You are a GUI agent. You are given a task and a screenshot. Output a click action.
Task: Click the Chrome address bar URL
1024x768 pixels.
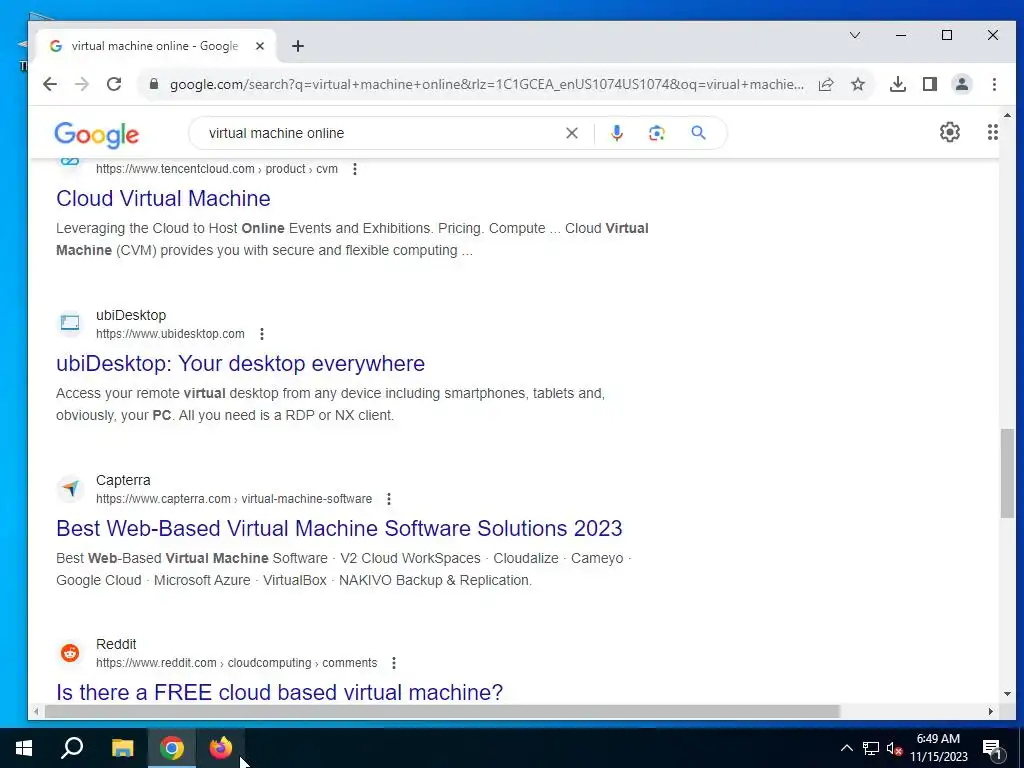[x=487, y=84]
